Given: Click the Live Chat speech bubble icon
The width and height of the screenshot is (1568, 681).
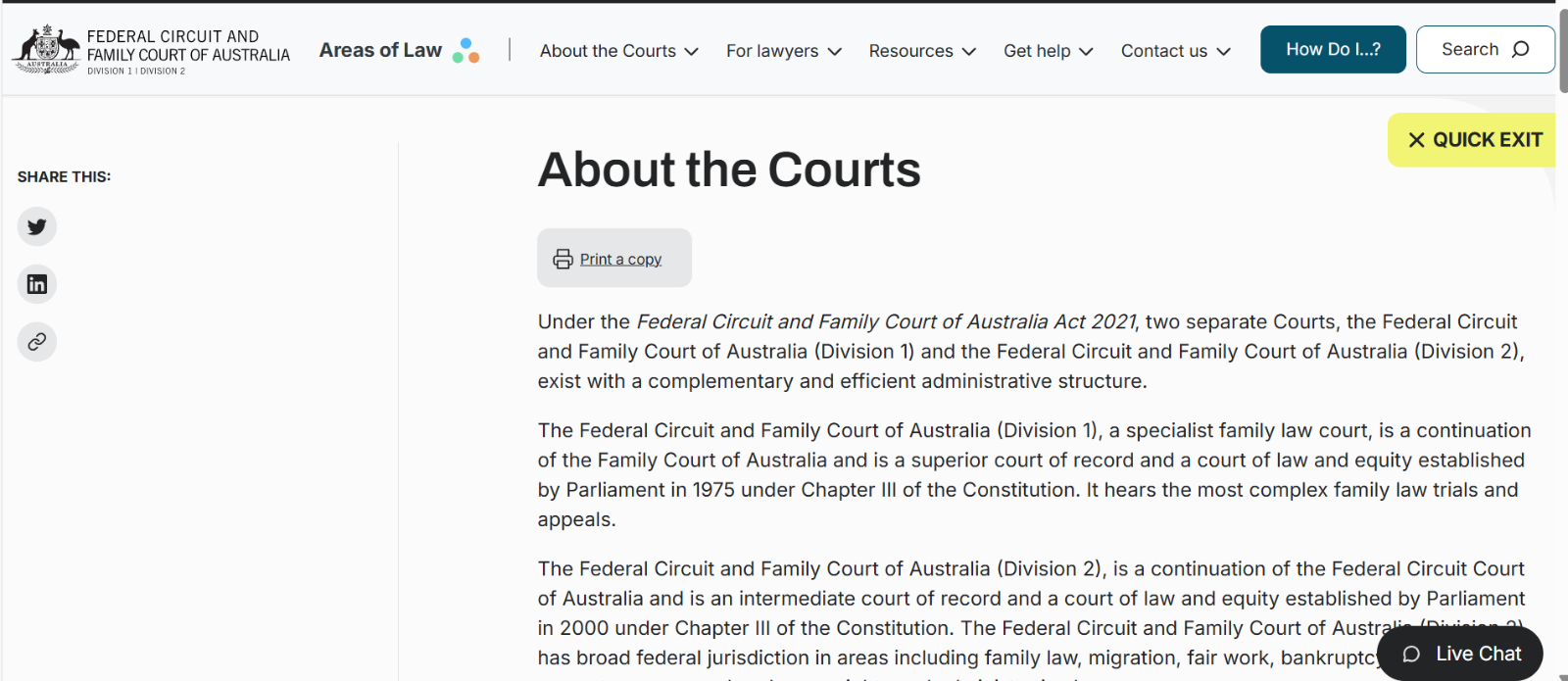Looking at the screenshot, I should [1411, 655].
